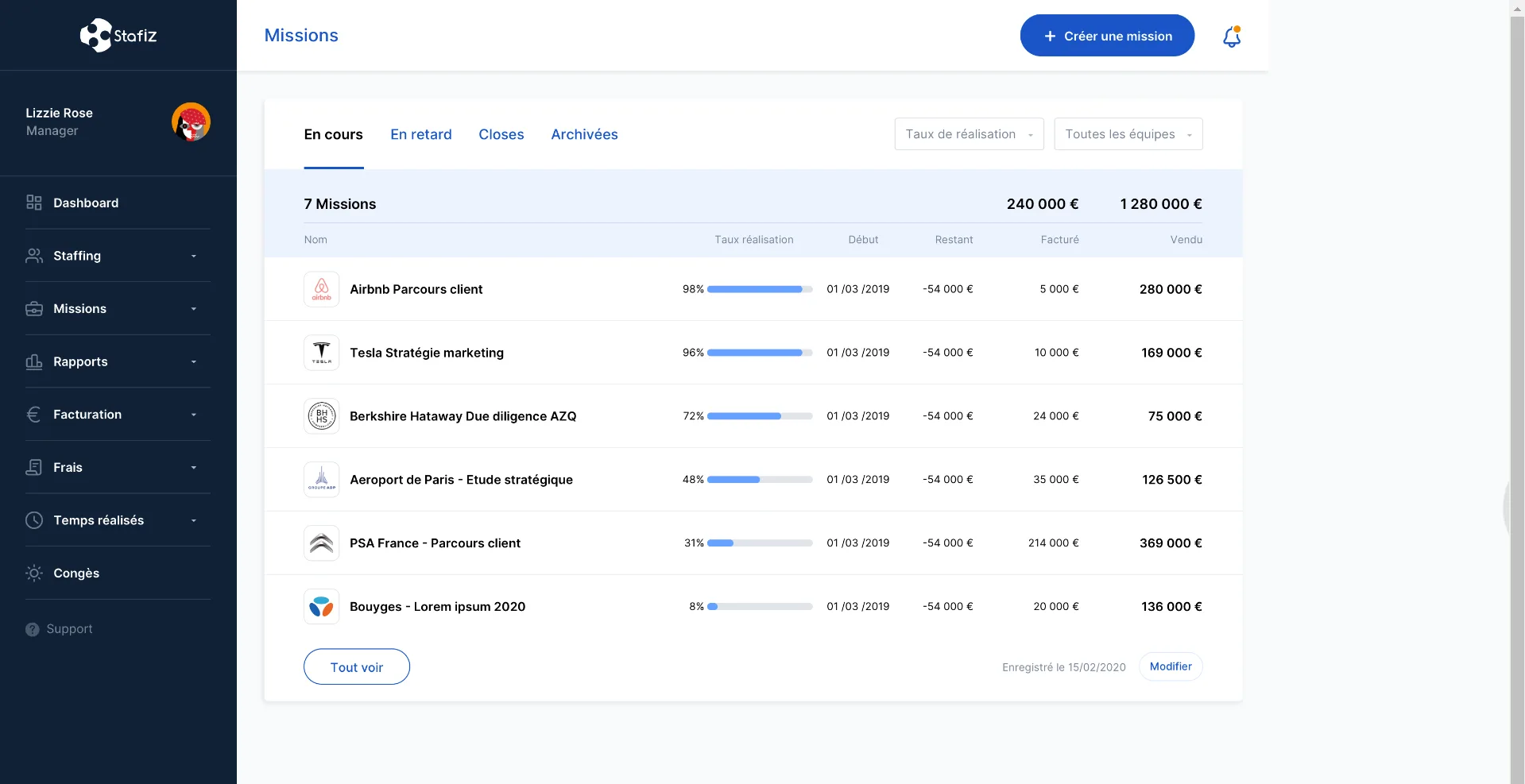
Task: Click the Facturation euro icon
Action: click(x=34, y=415)
